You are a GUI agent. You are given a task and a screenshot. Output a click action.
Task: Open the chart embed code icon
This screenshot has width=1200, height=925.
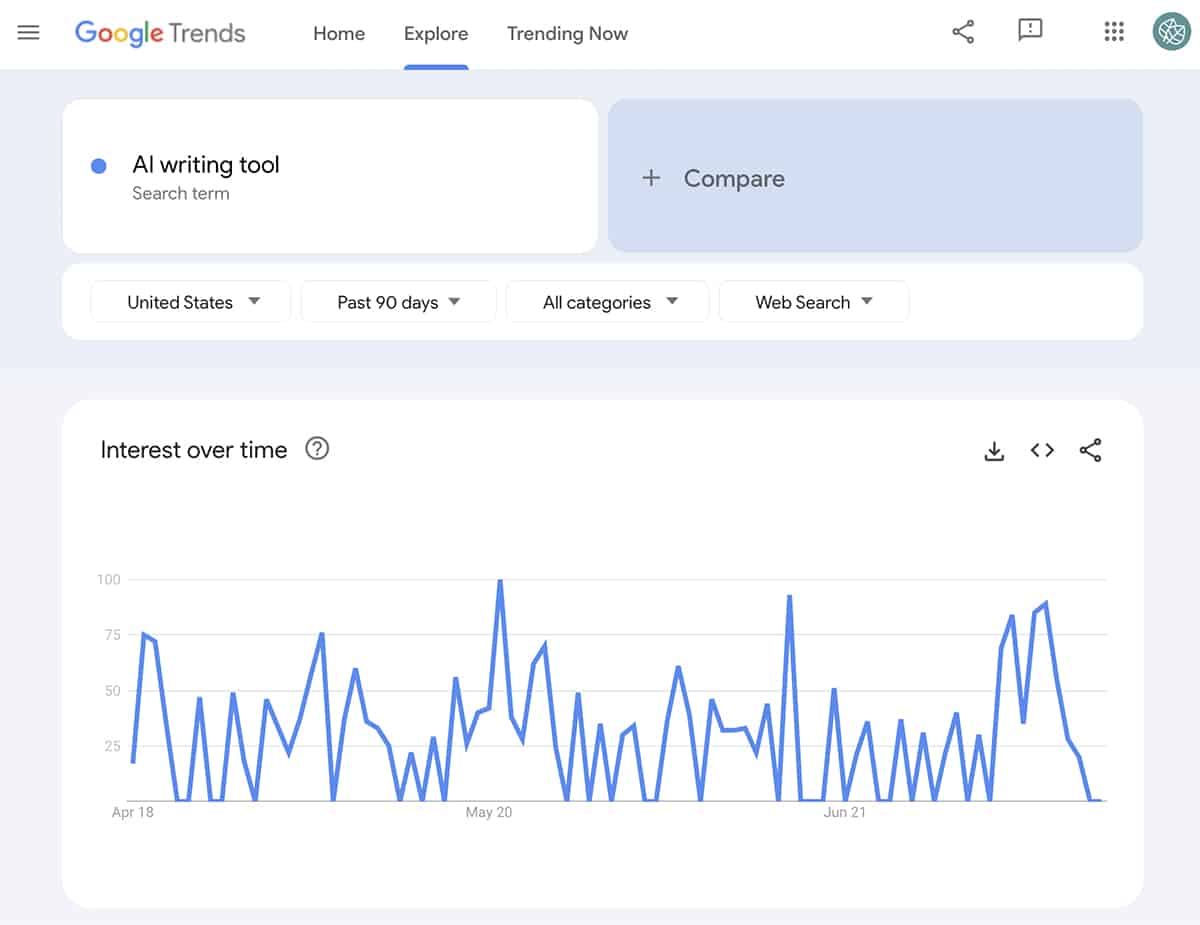1042,451
